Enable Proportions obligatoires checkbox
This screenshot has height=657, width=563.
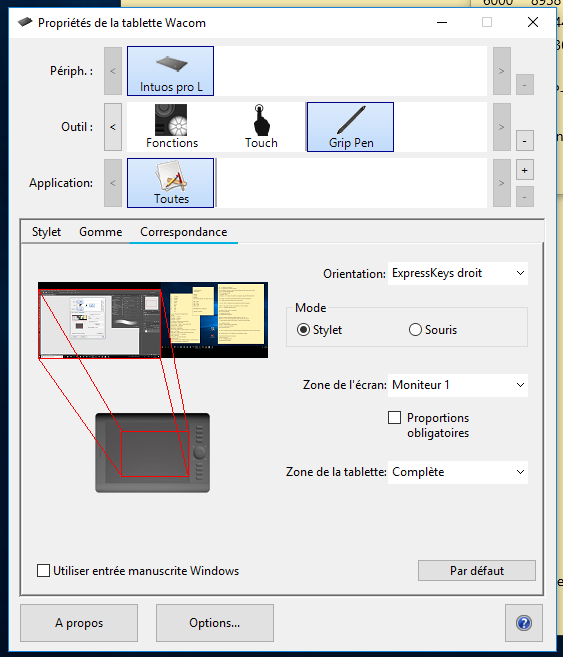pyautogui.click(x=394, y=418)
